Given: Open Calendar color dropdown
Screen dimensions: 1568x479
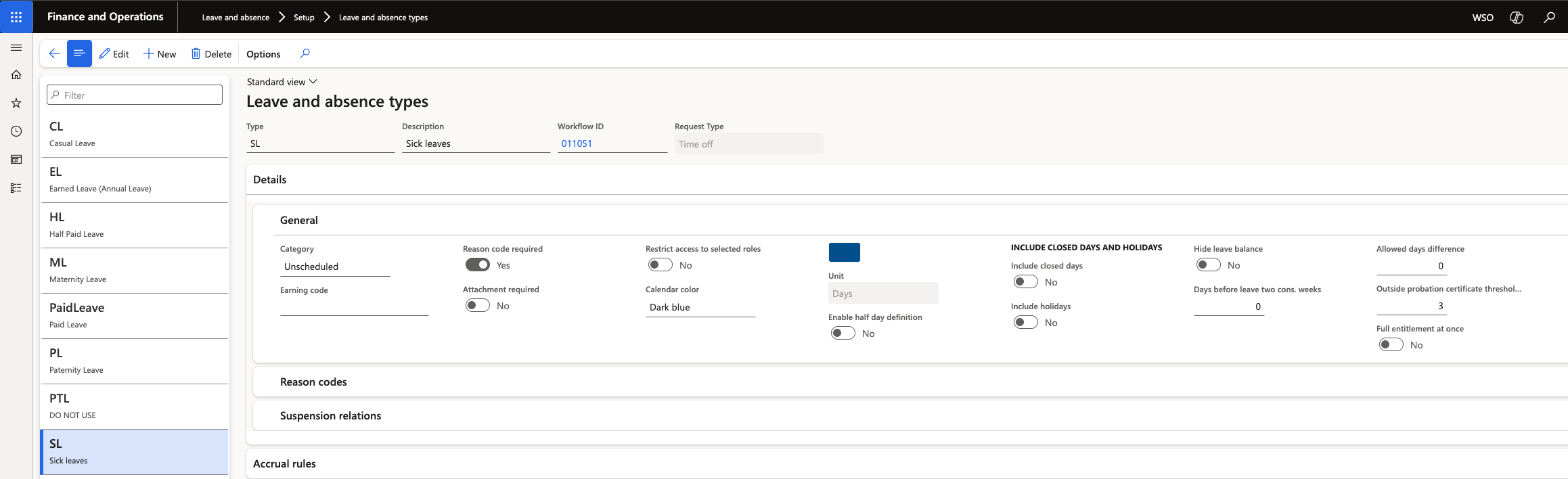Looking at the screenshot, I should [700, 307].
